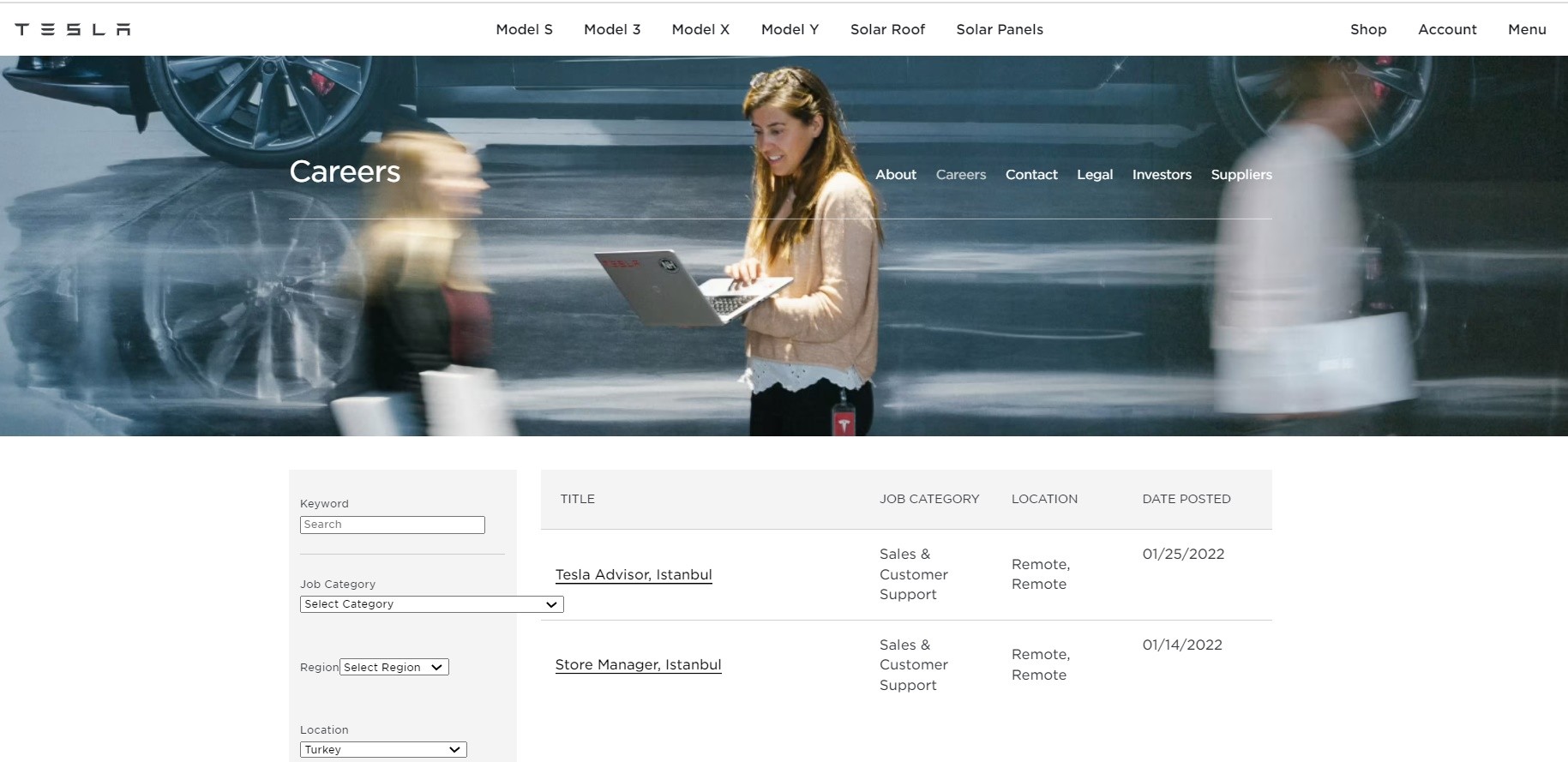This screenshot has width=1568, height=762.
Task: Go to Account page
Action: point(1447,29)
